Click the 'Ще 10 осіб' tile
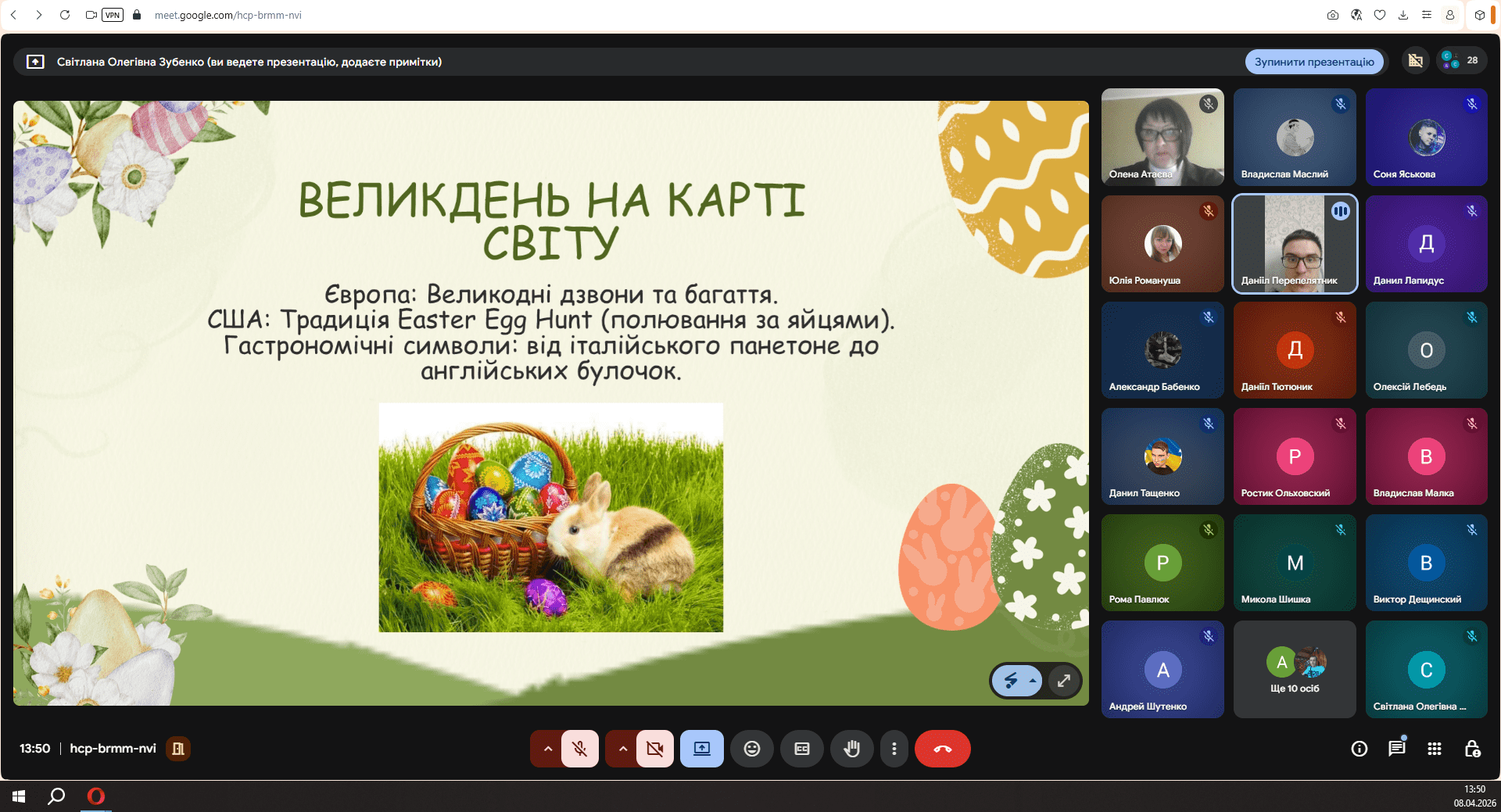The width and height of the screenshot is (1501, 812). (1294, 670)
